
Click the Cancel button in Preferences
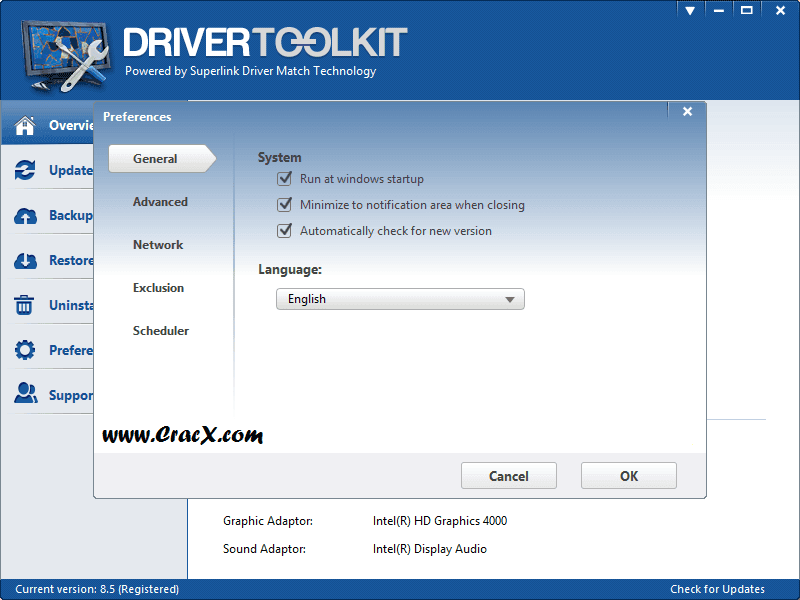[x=509, y=476]
